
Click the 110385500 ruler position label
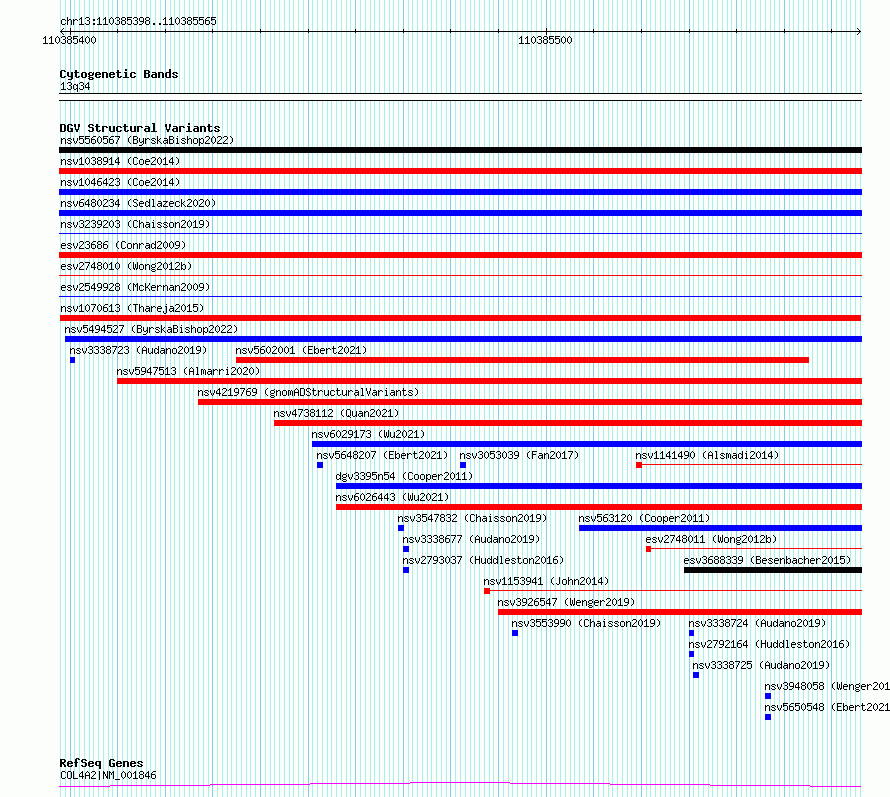pos(545,40)
